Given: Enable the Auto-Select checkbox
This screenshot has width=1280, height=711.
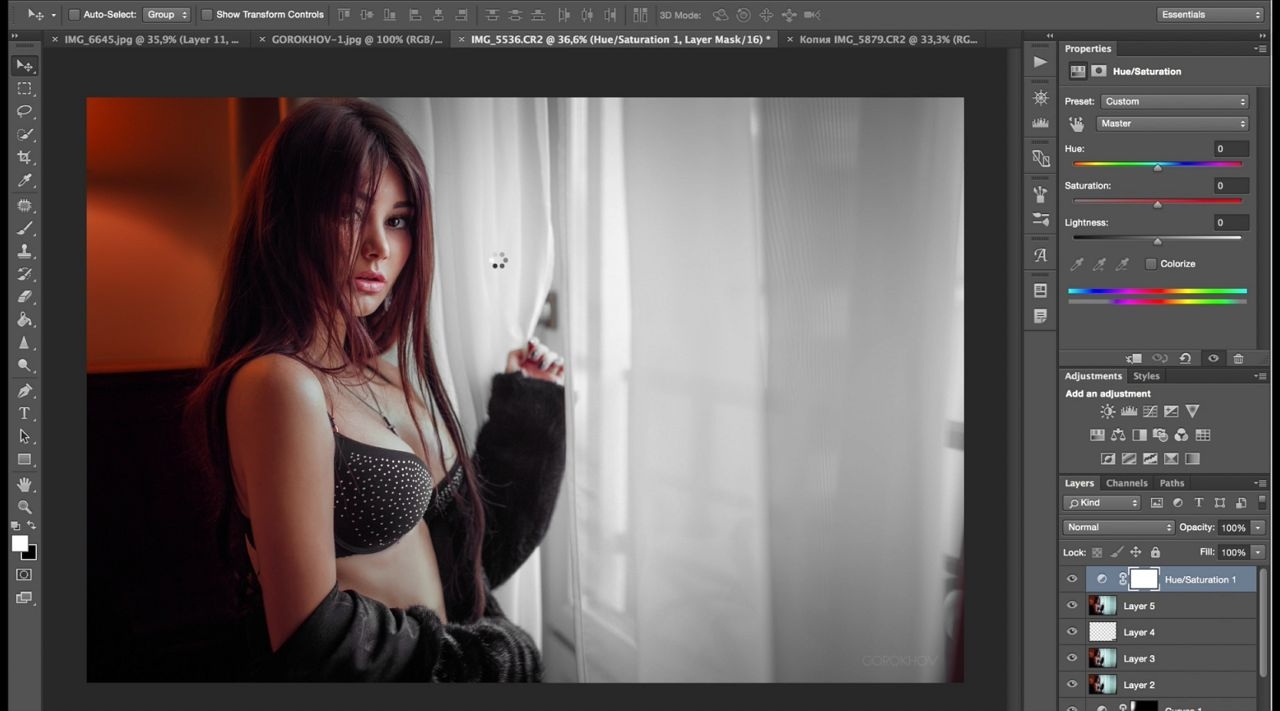Looking at the screenshot, I should [74, 15].
